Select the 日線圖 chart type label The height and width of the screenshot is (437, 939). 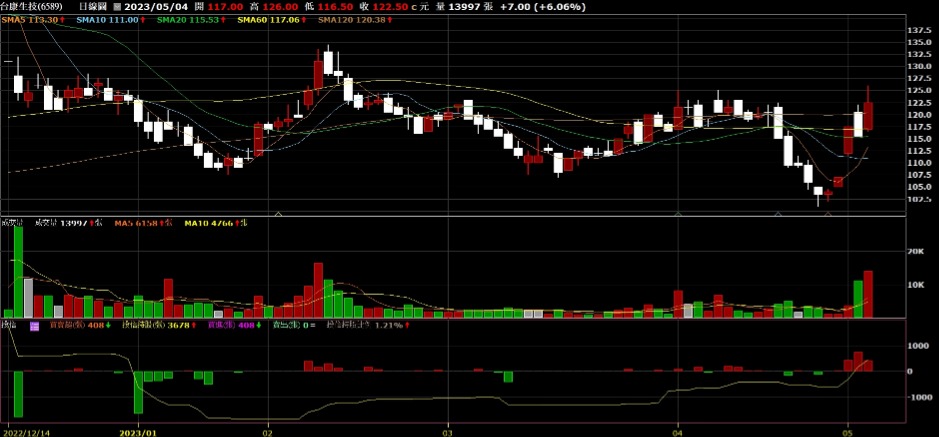coord(92,7)
